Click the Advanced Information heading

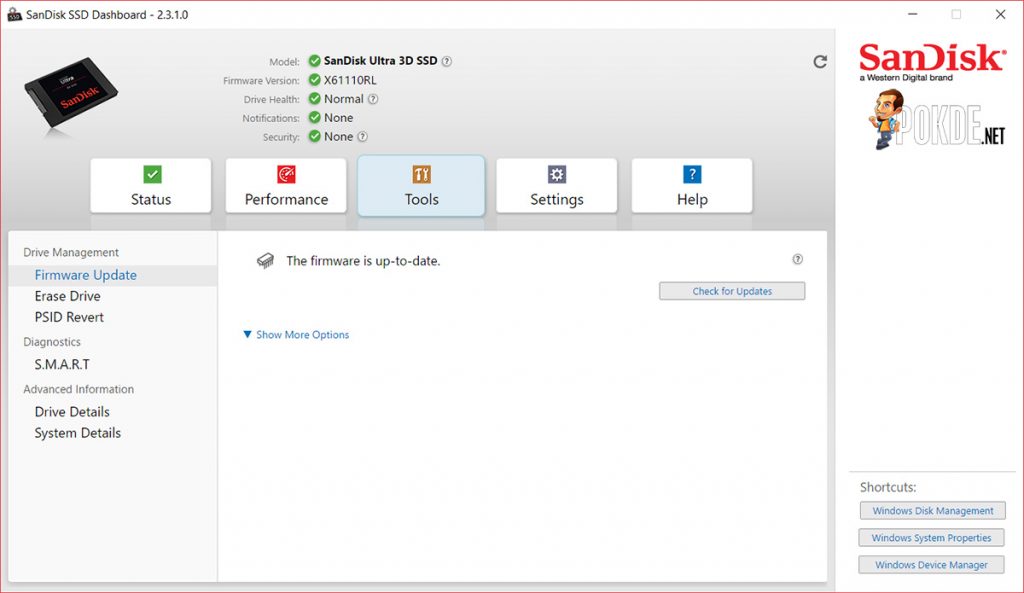[78, 389]
